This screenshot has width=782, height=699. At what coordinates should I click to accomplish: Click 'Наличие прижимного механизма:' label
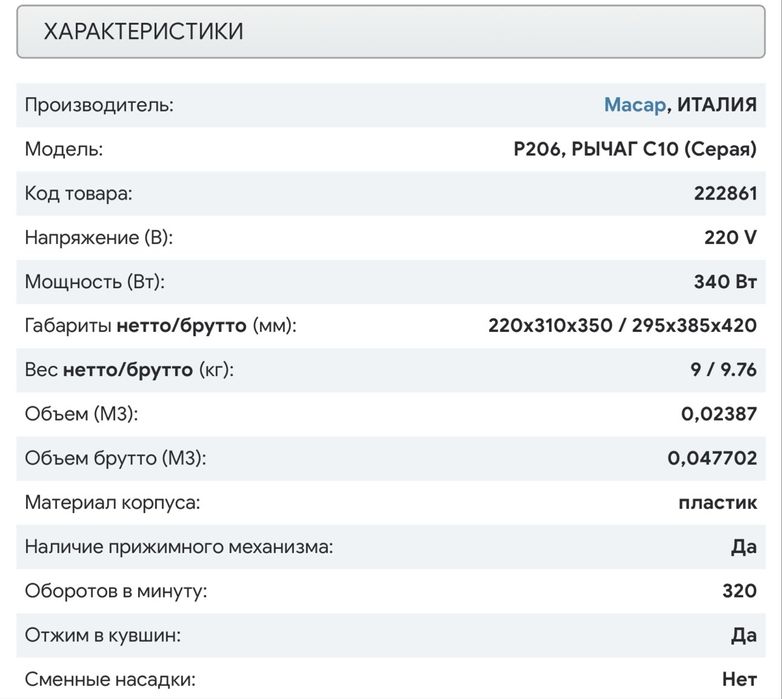179,547
